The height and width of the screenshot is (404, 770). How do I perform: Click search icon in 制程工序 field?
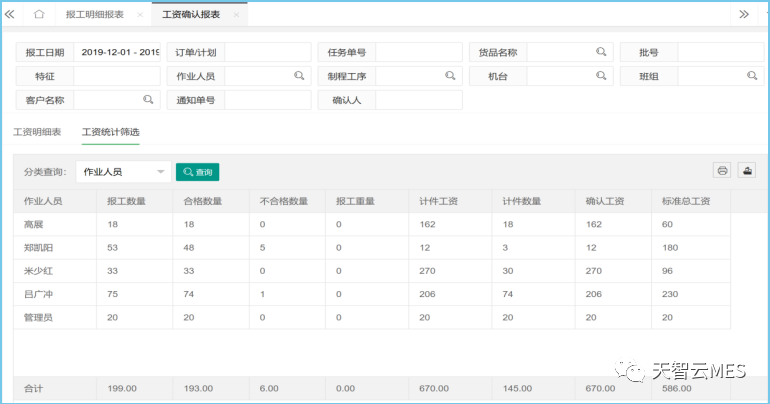[x=450, y=76]
